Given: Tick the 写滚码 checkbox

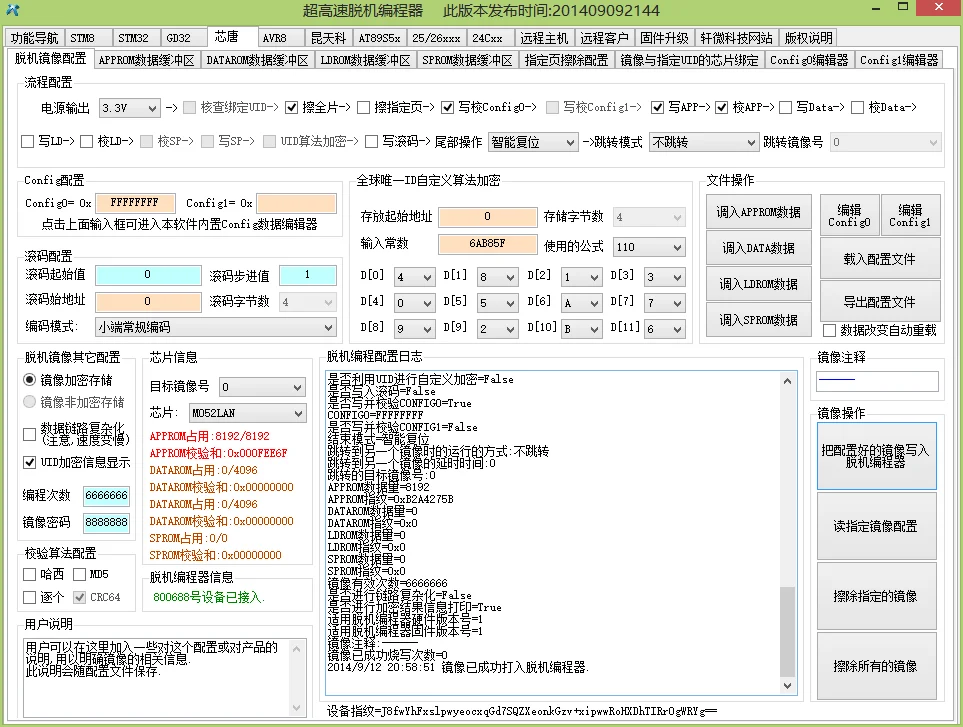Looking at the screenshot, I should (371, 142).
